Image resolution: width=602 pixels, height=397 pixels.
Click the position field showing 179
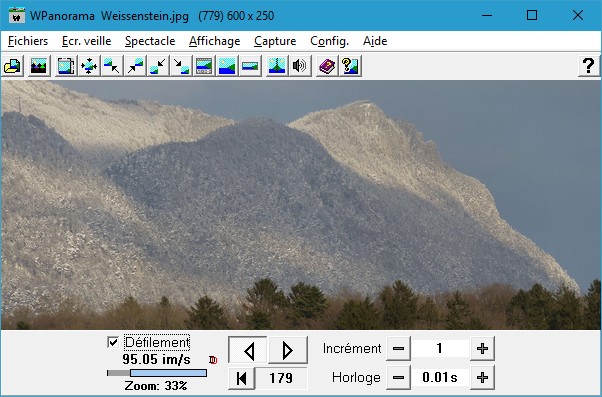(x=281, y=378)
